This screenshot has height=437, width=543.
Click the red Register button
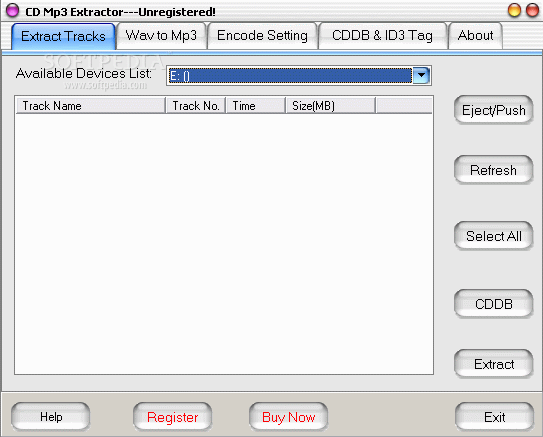pyautogui.click(x=172, y=417)
